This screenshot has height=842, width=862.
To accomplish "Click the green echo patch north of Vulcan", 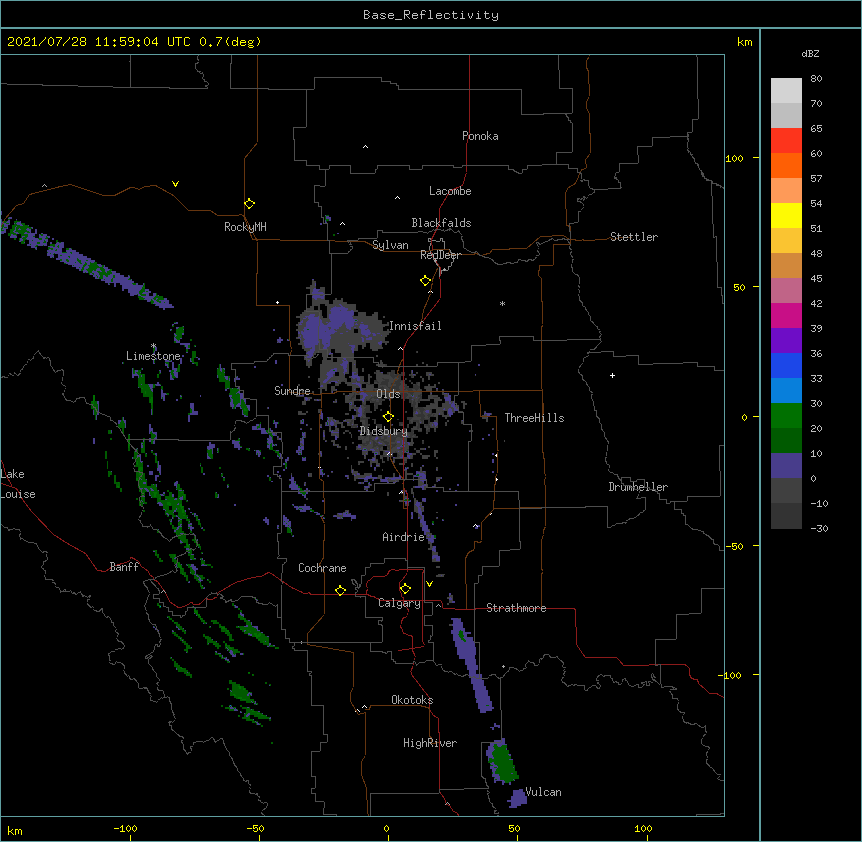I will click(502, 761).
